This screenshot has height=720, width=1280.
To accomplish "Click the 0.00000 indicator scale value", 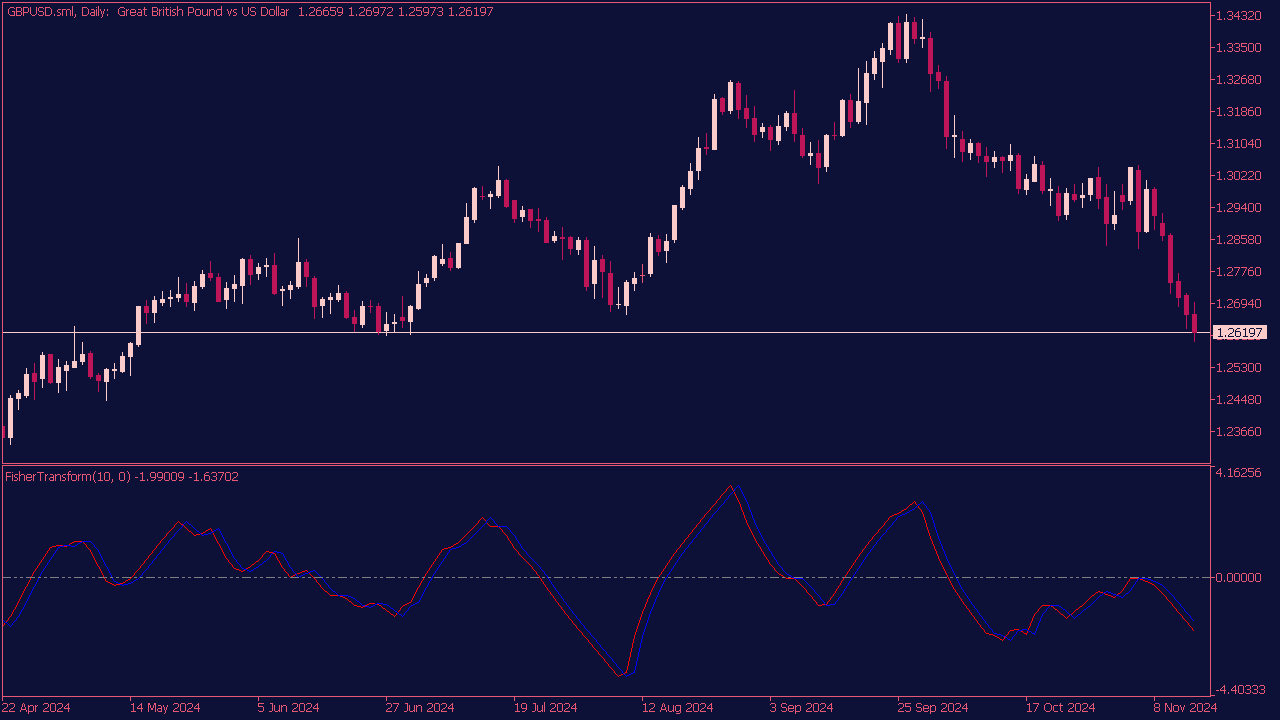I will tap(1238, 578).
